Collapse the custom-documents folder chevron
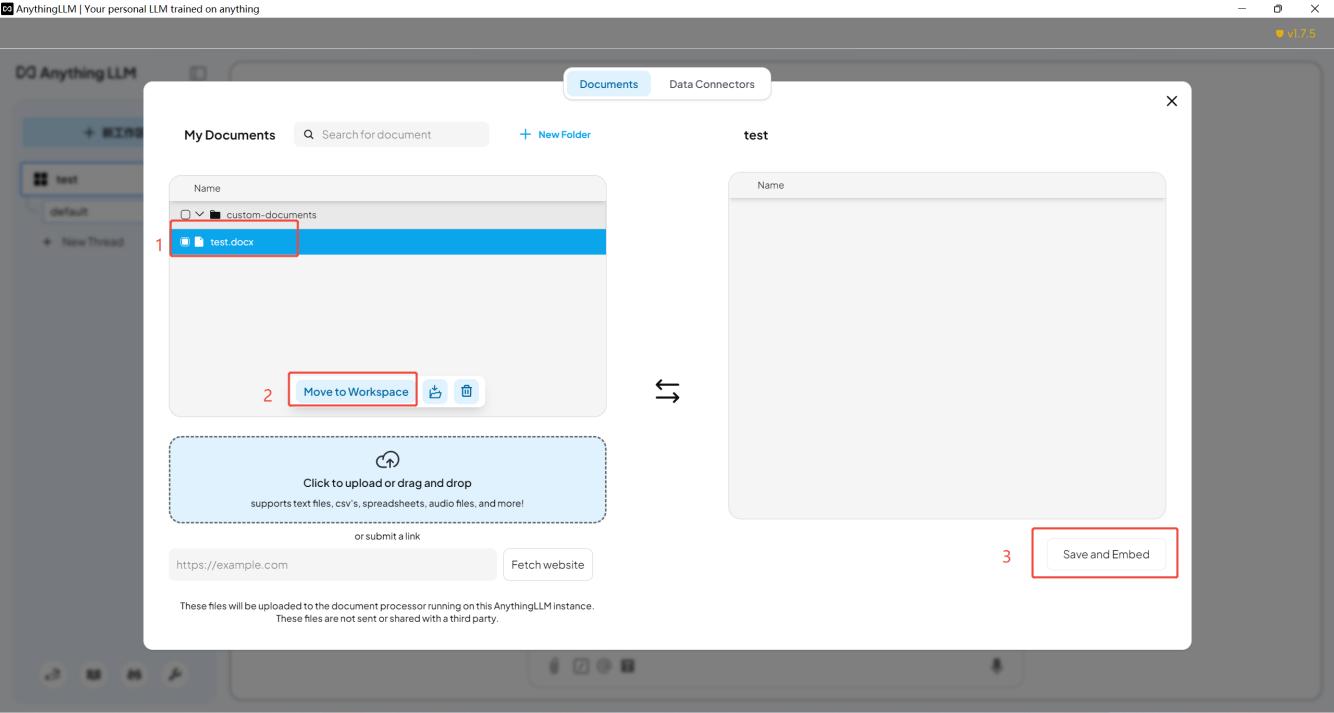Viewport: 1334px width, 713px height. 200,215
